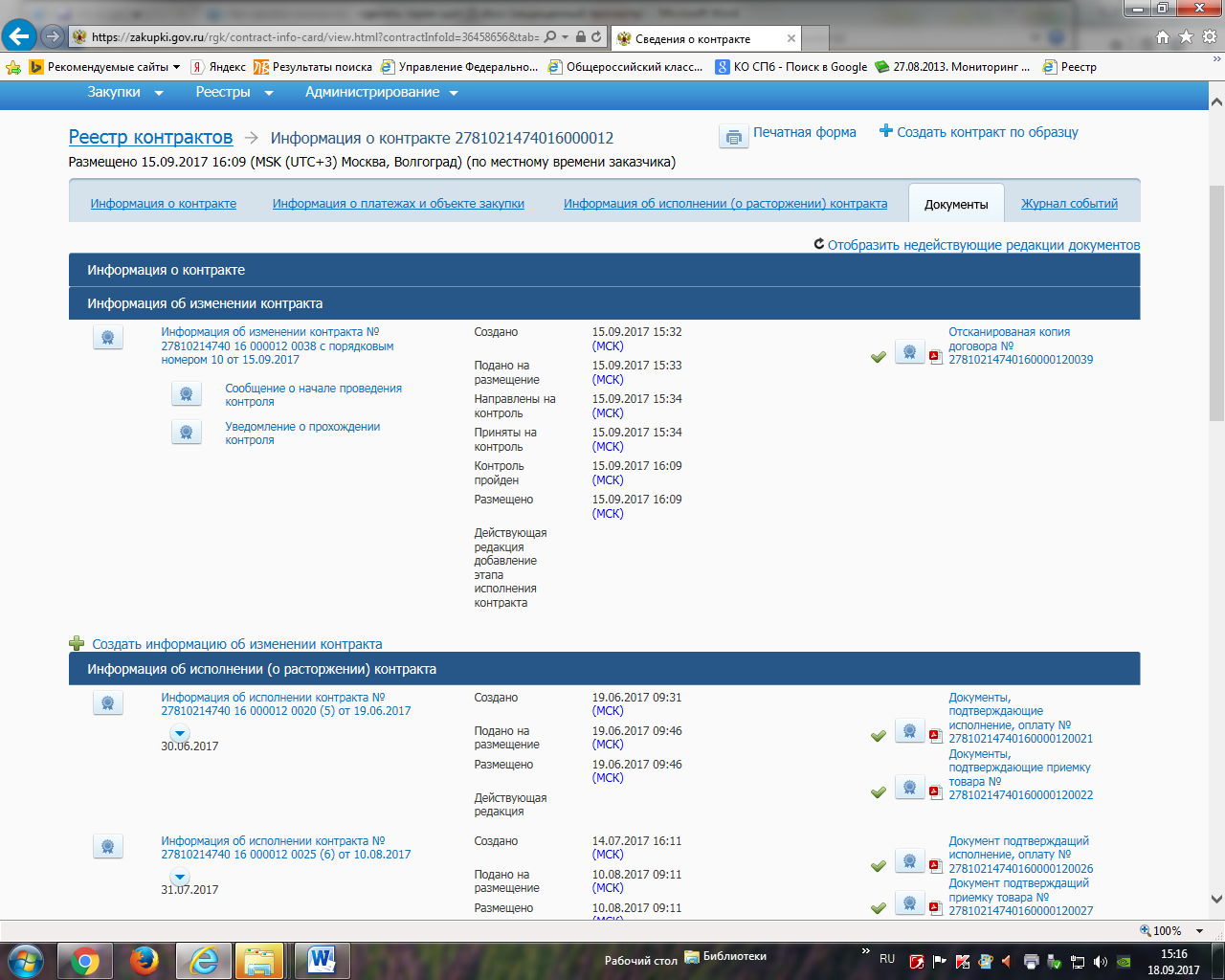Open browser Home icon
The width and height of the screenshot is (1225, 980).
tap(1163, 37)
